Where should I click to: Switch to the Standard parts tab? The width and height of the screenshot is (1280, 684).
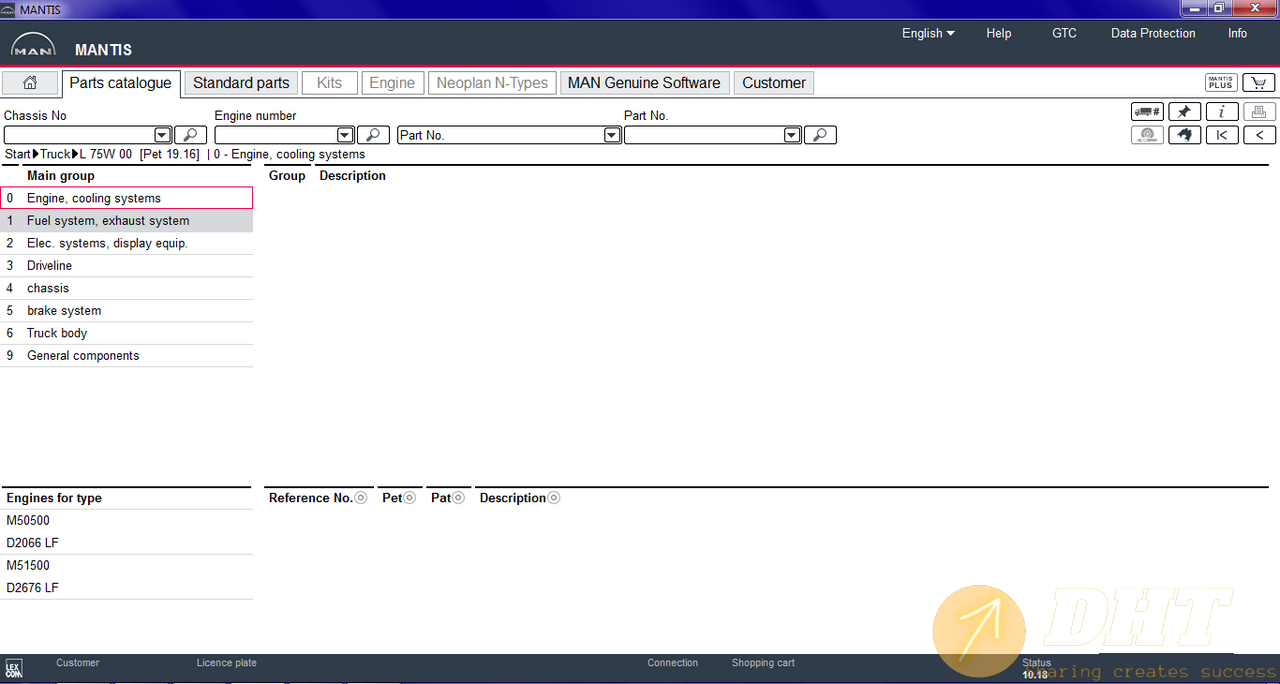(241, 83)
